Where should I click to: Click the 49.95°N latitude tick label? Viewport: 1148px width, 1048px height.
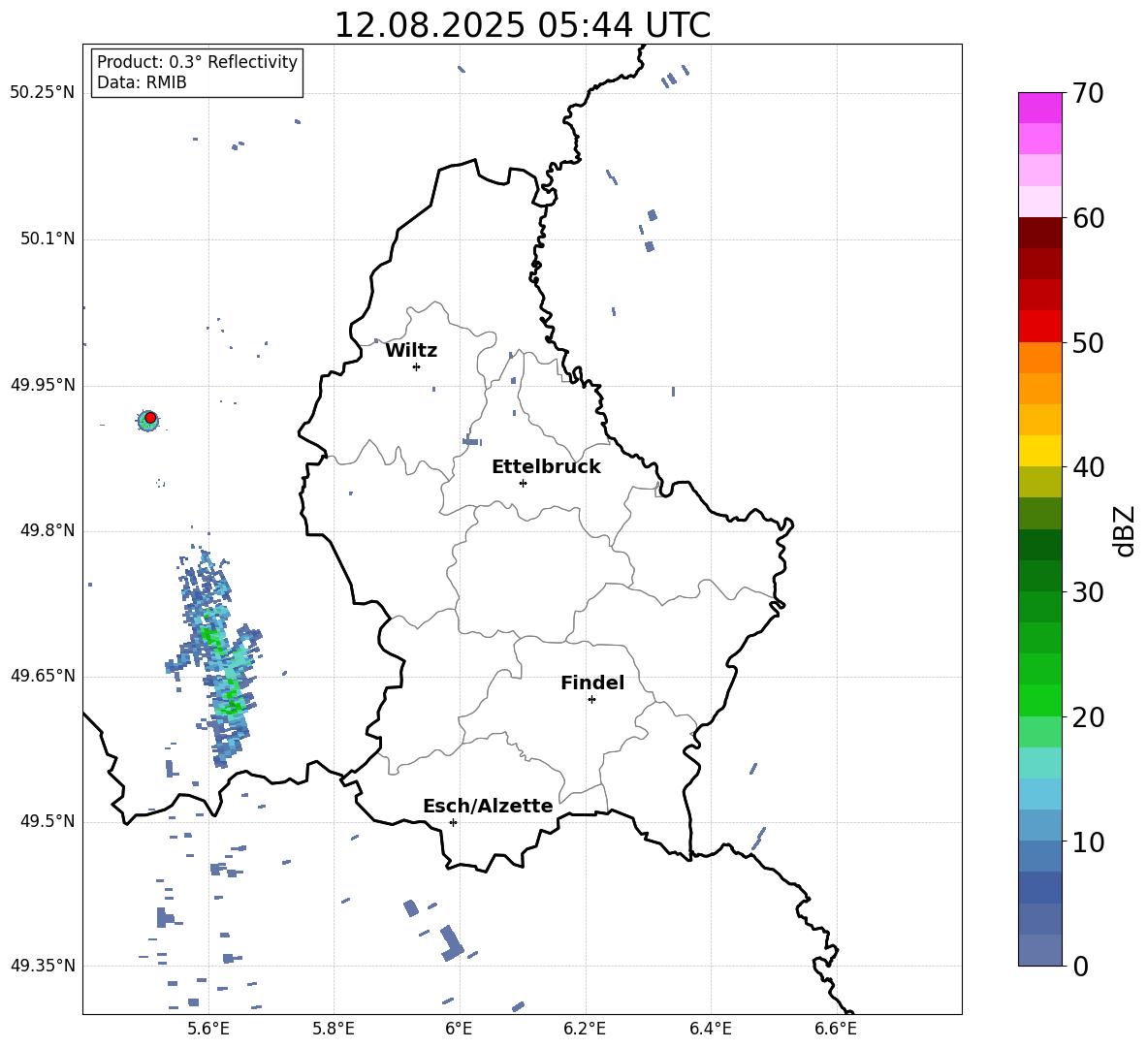pyautogui.click(x=43, y=385)
